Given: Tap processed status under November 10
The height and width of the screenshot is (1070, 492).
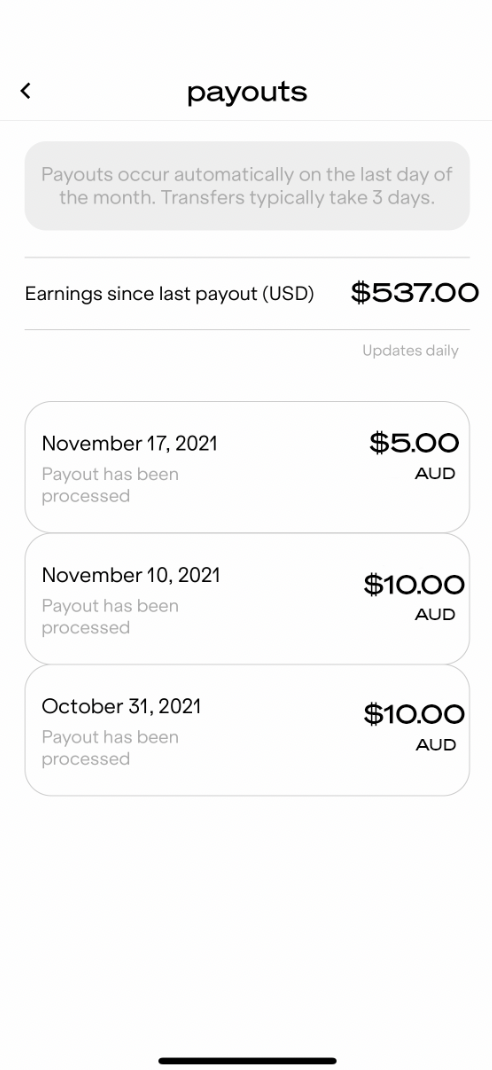Looking at the screenshot, I should tap(110, 617).
